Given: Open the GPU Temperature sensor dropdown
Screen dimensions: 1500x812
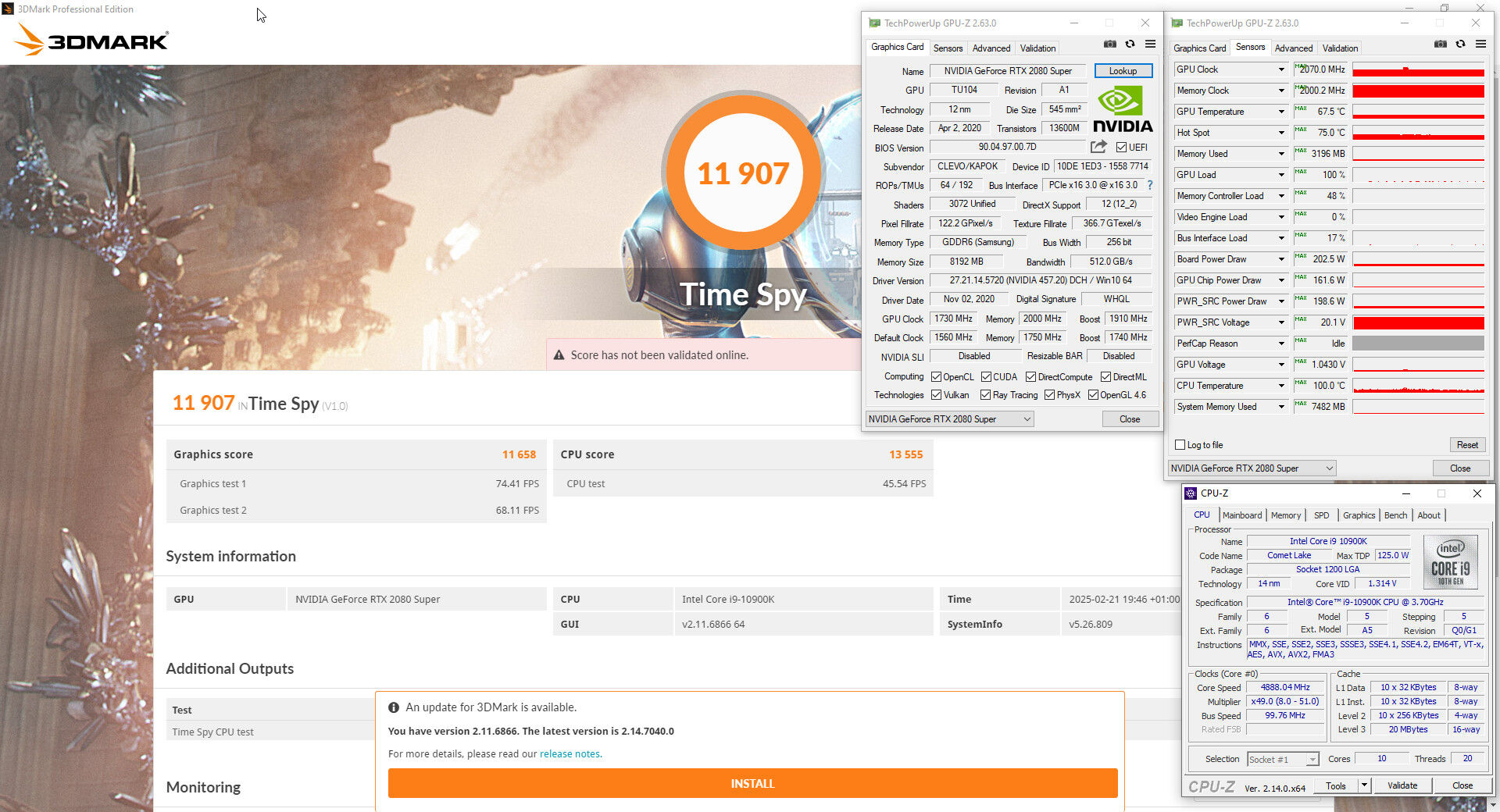Looking at the screenshot, I should [1281, 112].
